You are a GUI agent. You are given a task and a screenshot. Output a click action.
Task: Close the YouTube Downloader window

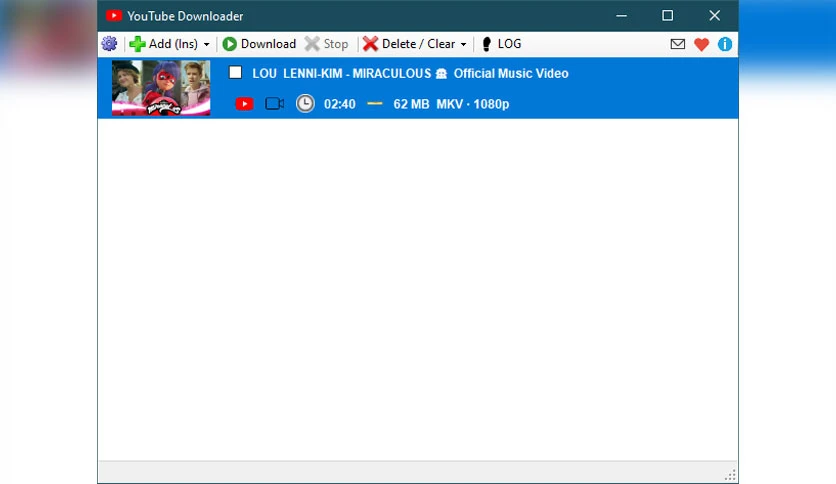point(714,16)
